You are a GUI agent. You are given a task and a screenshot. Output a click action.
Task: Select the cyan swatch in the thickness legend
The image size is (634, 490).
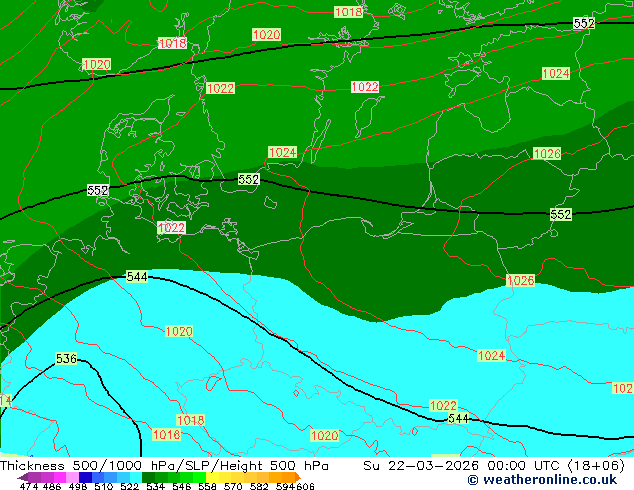[136, 477]
